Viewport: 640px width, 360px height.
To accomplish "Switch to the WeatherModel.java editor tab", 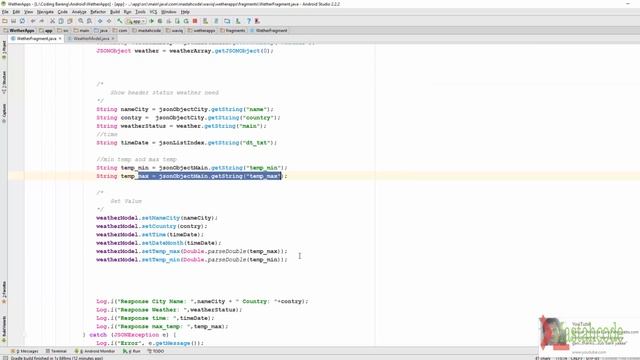I will pyautogui.click(x=91, y=38).
